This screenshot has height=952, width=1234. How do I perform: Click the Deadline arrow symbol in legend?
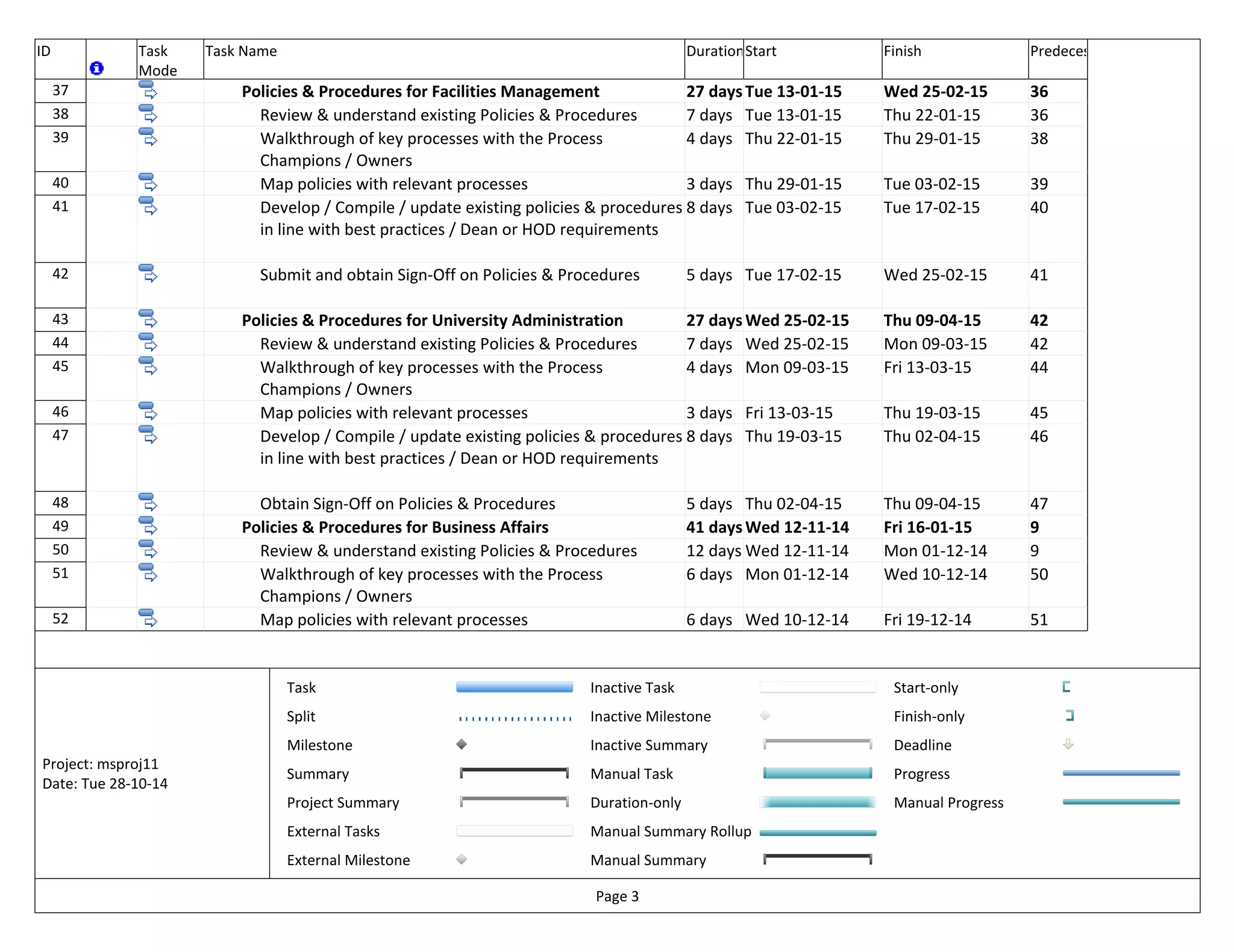click(1068, 744)
